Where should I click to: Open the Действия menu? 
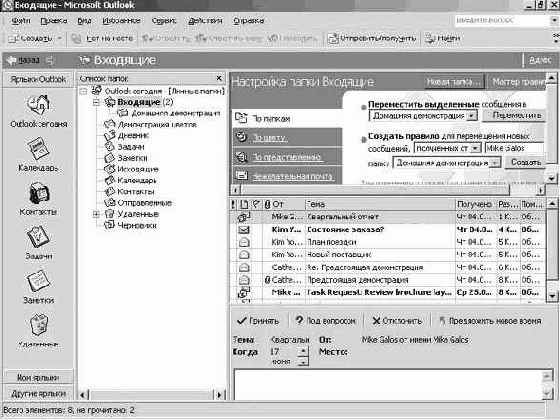click(205, 21)
